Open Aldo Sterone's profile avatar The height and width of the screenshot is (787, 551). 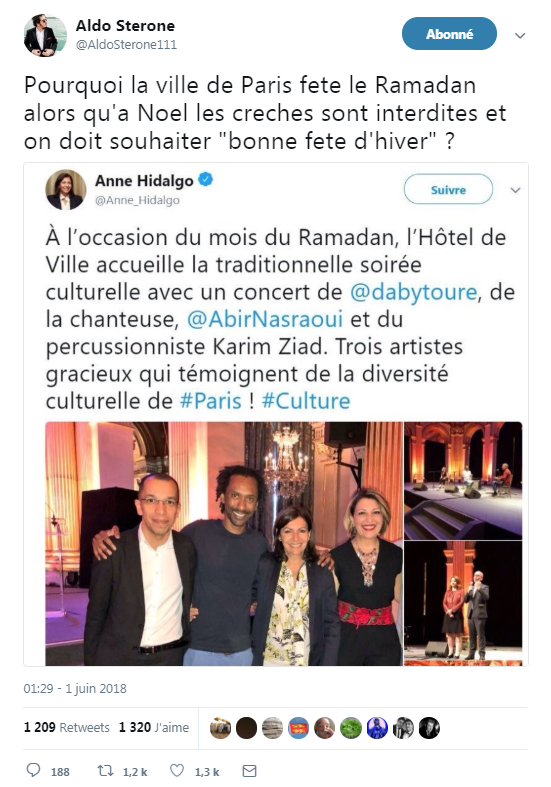tap(45, 35)
